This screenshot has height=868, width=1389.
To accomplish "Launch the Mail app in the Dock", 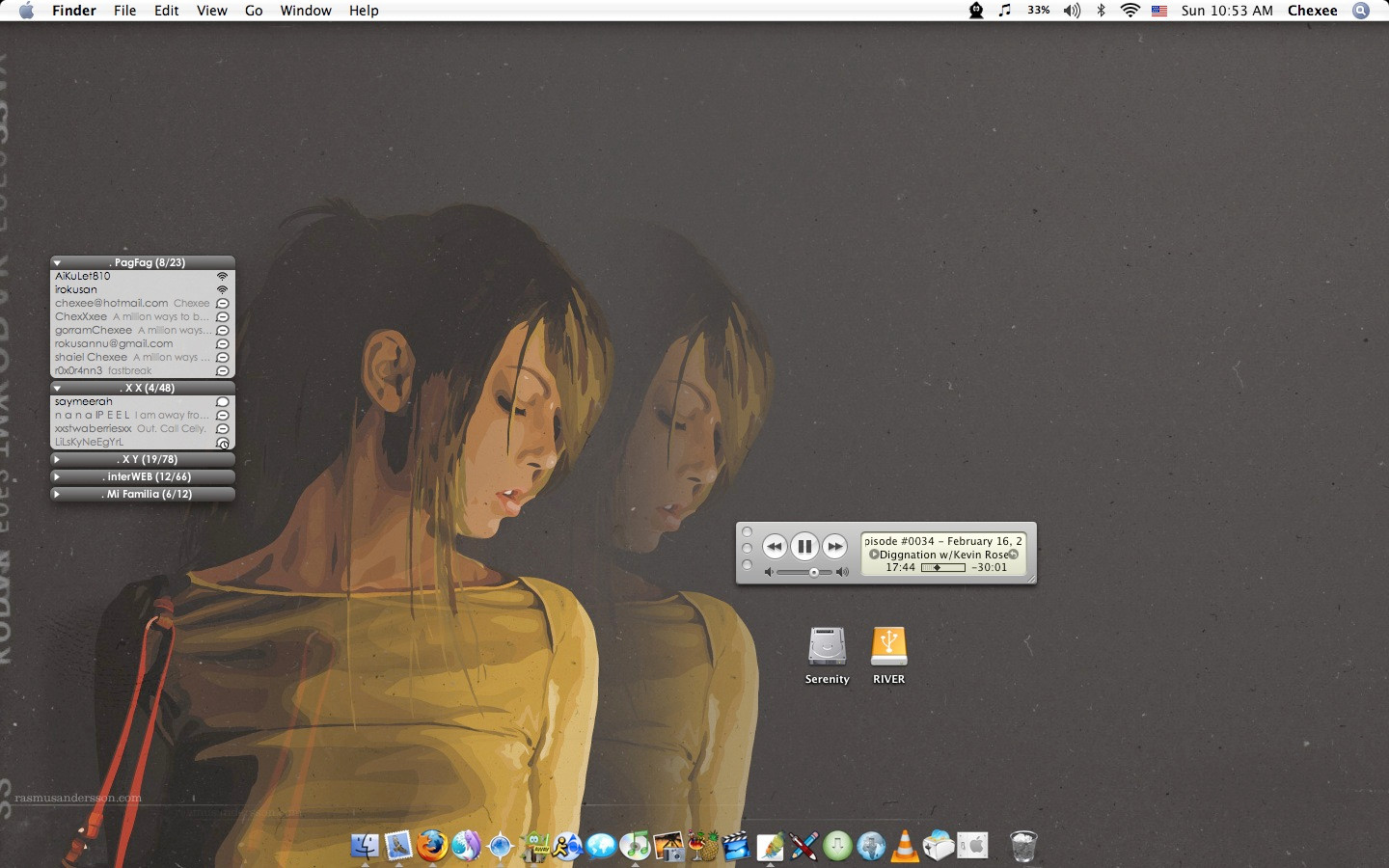I will pyautogui.click(x=398, y=846).
